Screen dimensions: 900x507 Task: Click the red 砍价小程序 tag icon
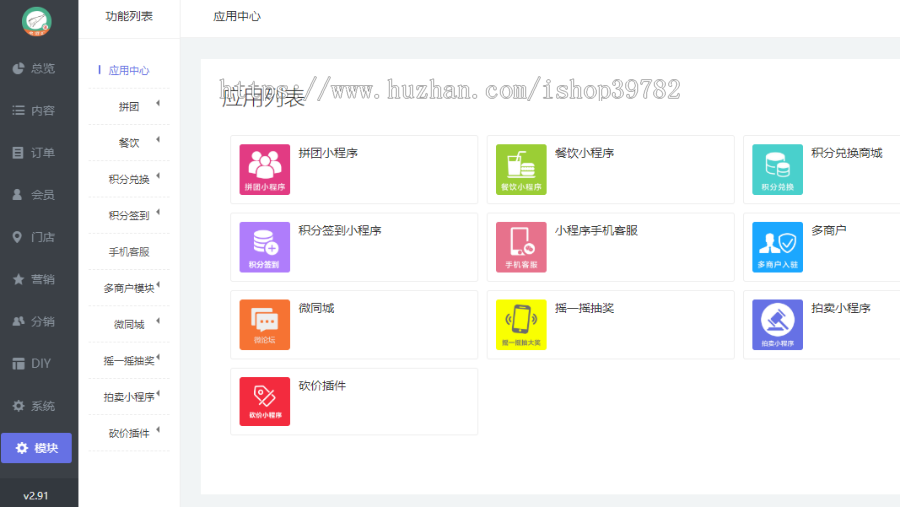point(265,401)
